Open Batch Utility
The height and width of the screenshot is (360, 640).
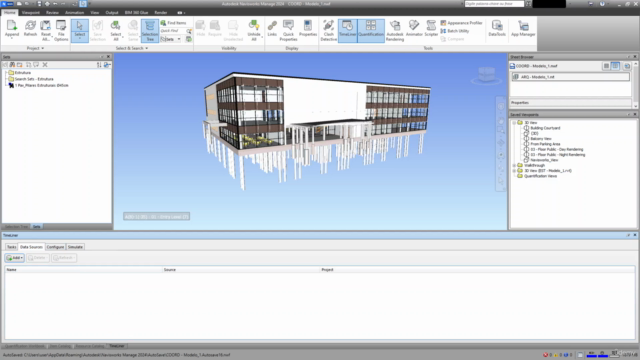coord(455,31)
